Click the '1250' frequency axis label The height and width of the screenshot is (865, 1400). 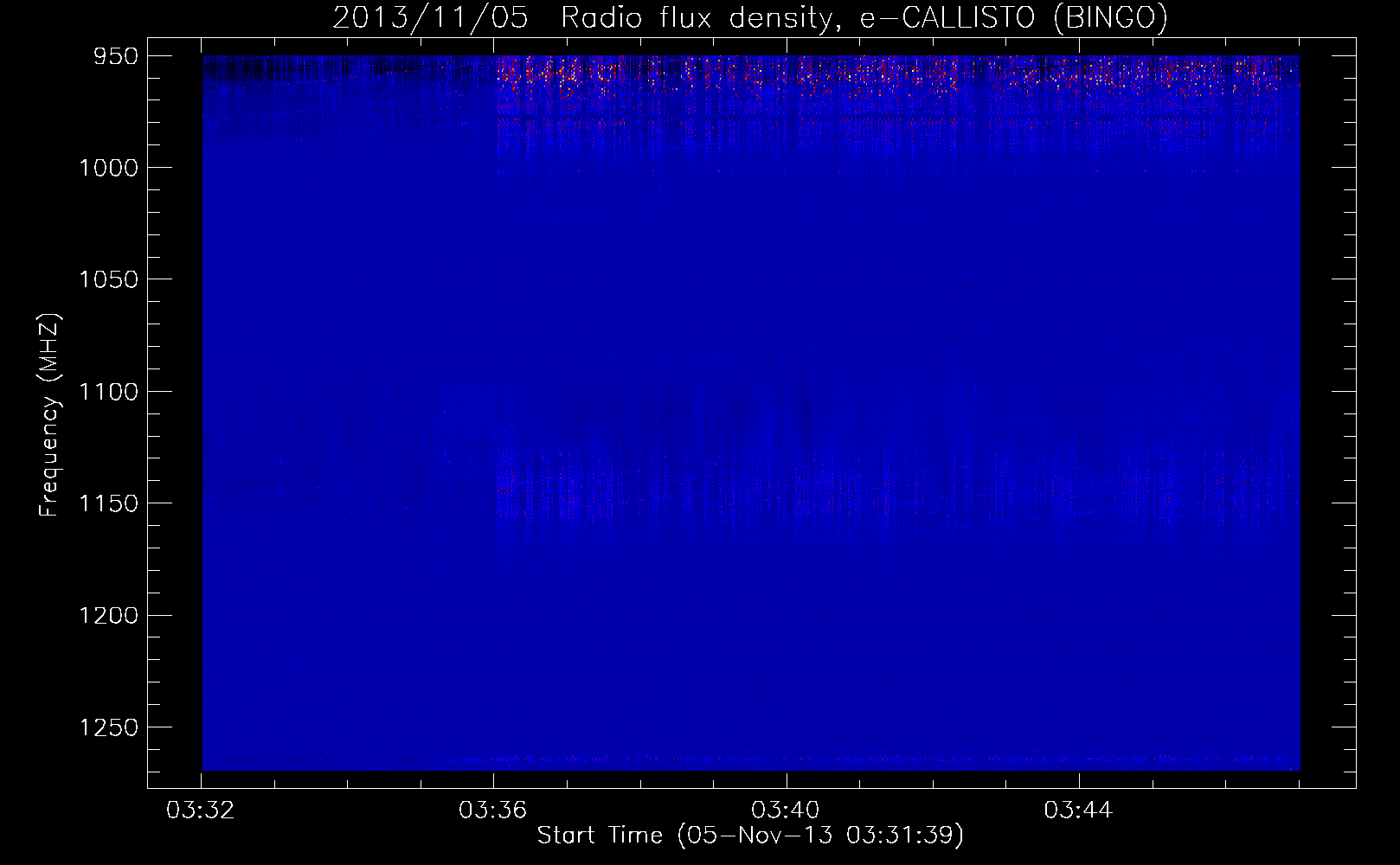109,727
